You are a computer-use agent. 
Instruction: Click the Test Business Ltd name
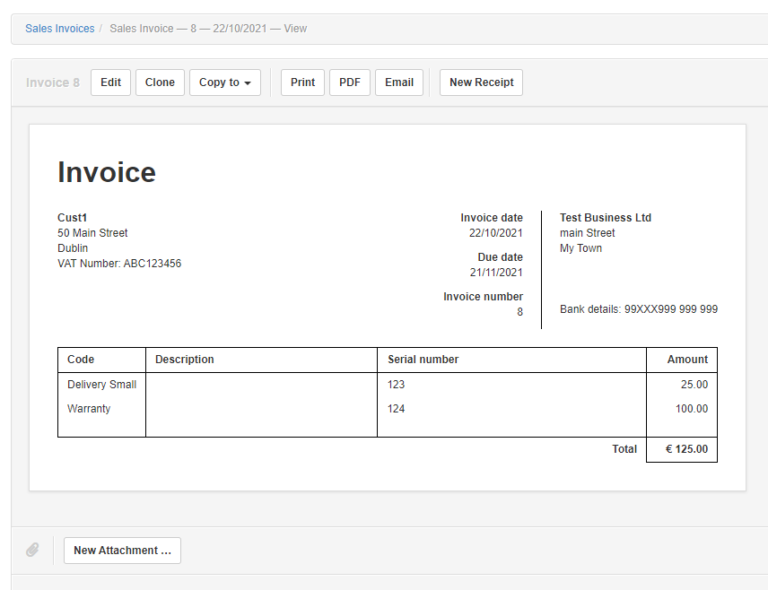click(605, 218)
